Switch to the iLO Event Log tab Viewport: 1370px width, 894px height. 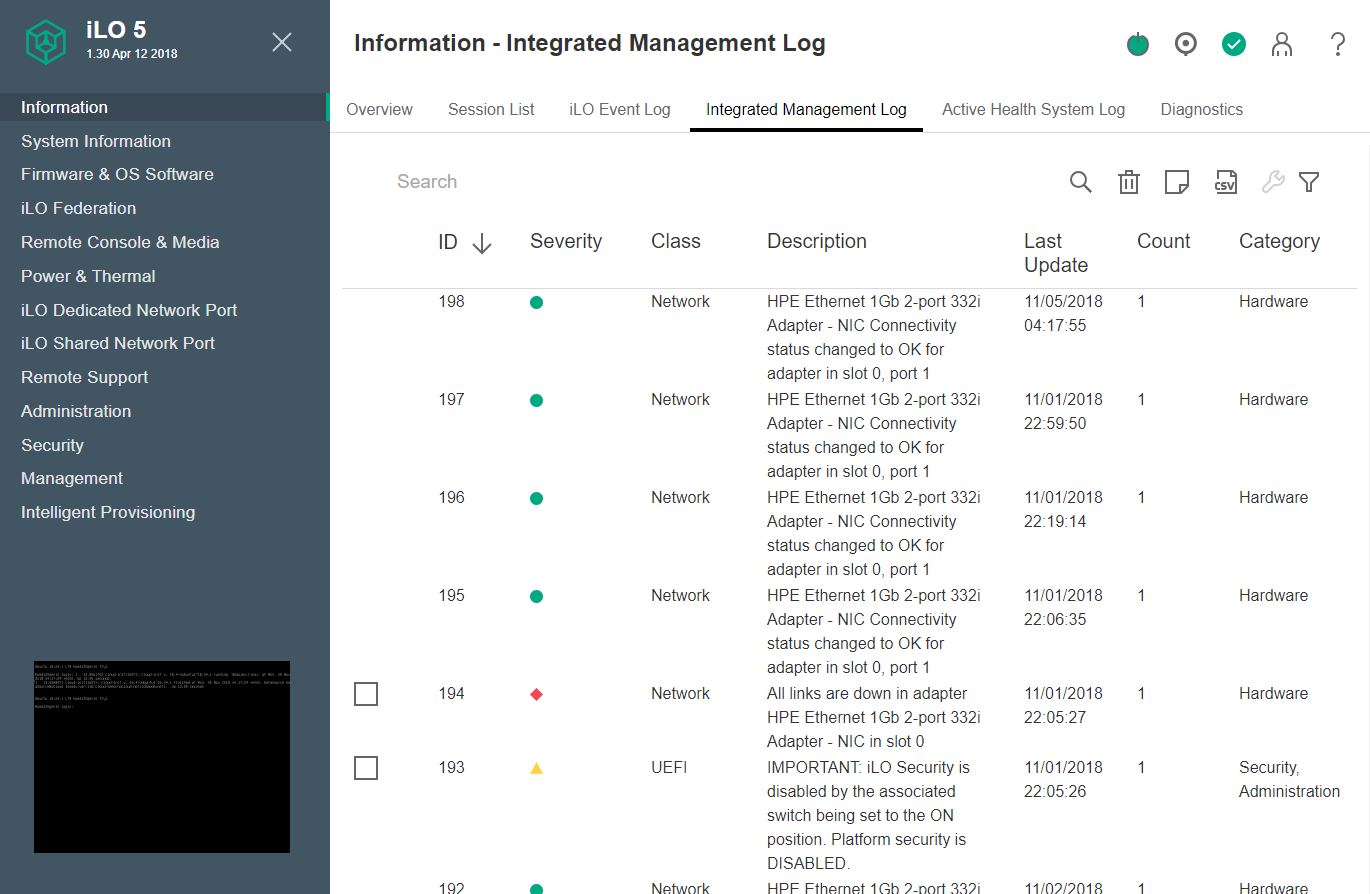(x=619, y=110)
